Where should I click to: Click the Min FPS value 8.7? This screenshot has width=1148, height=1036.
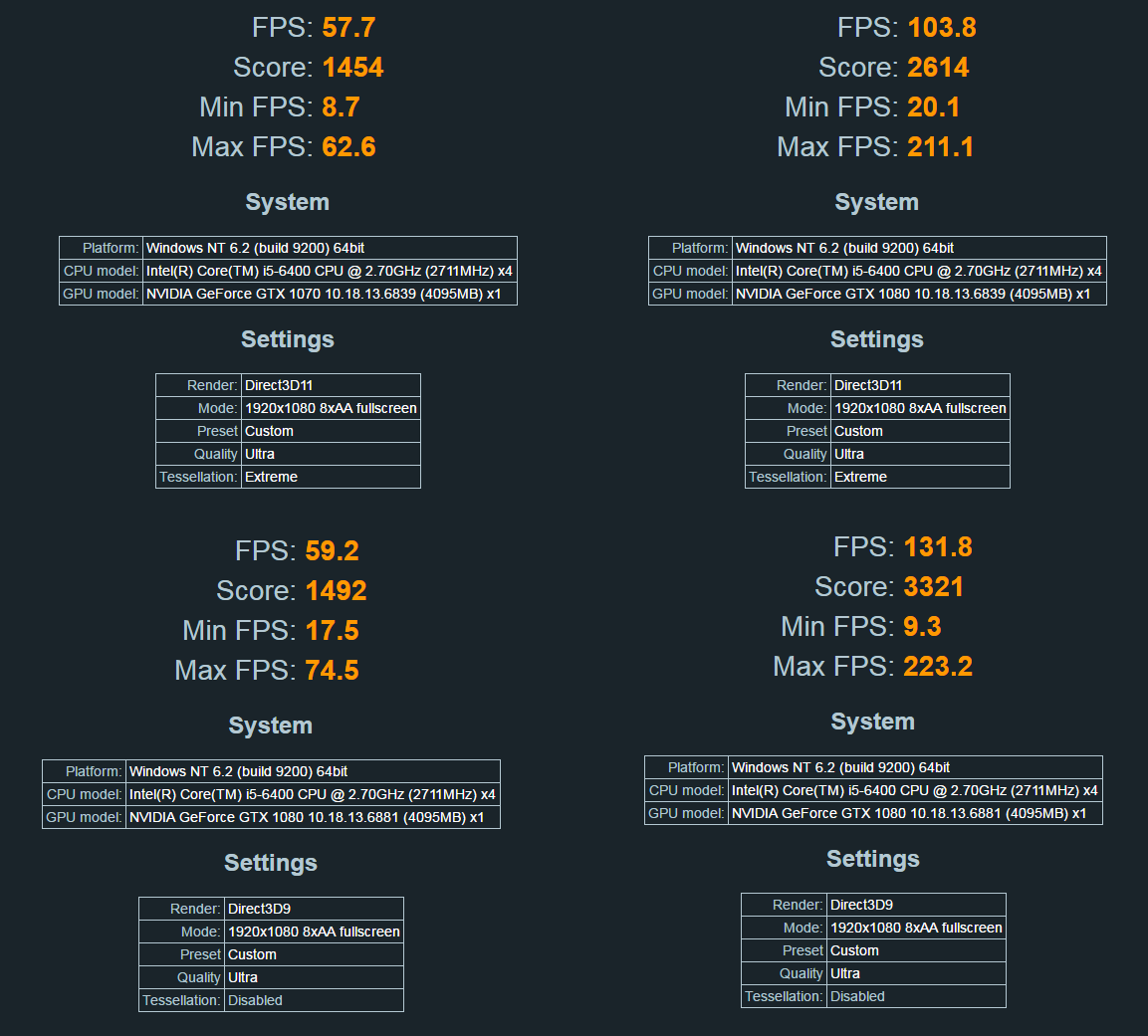point(341,107)
